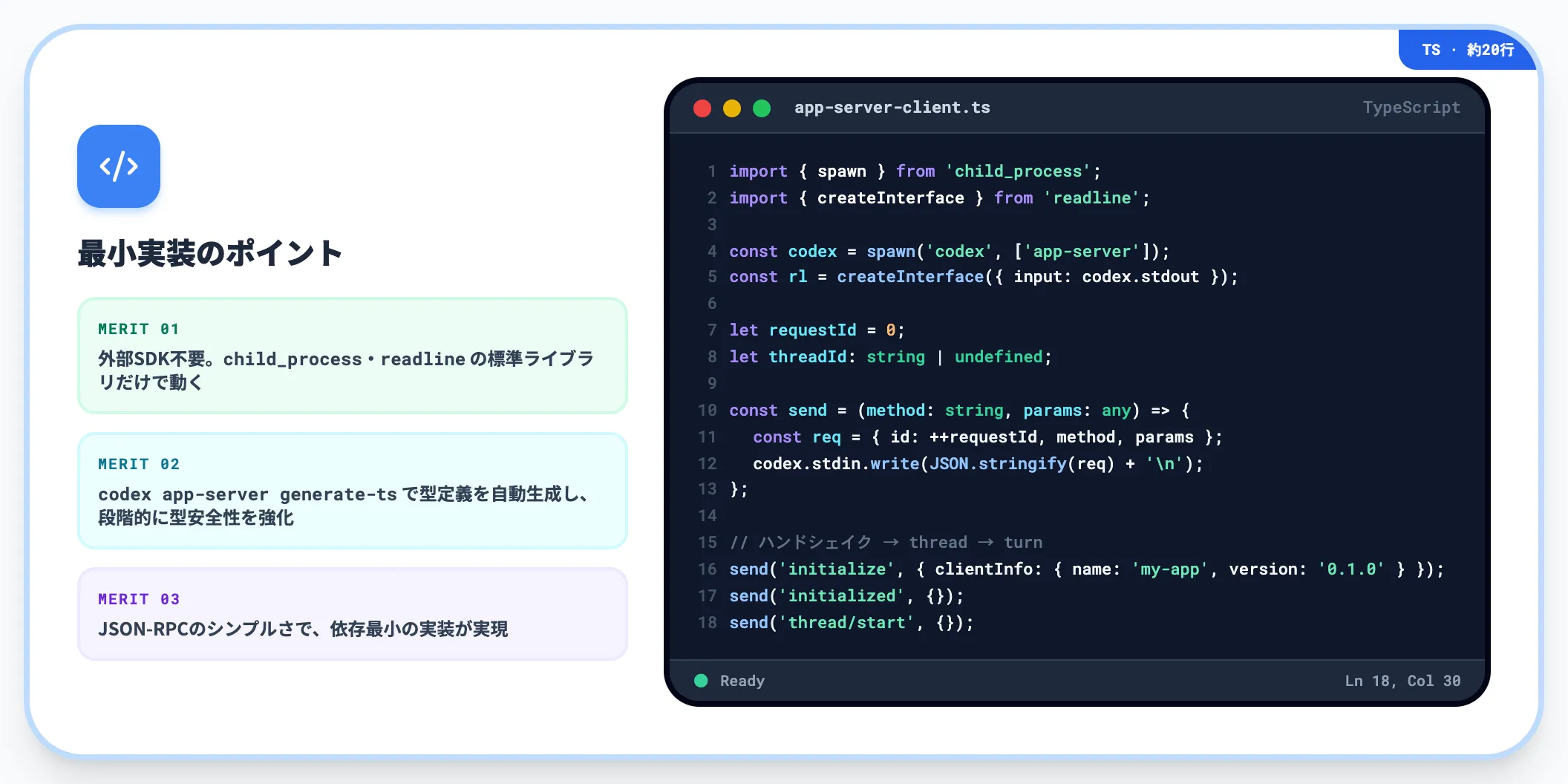Click the TS 約20行 badge

point(1468,50)
